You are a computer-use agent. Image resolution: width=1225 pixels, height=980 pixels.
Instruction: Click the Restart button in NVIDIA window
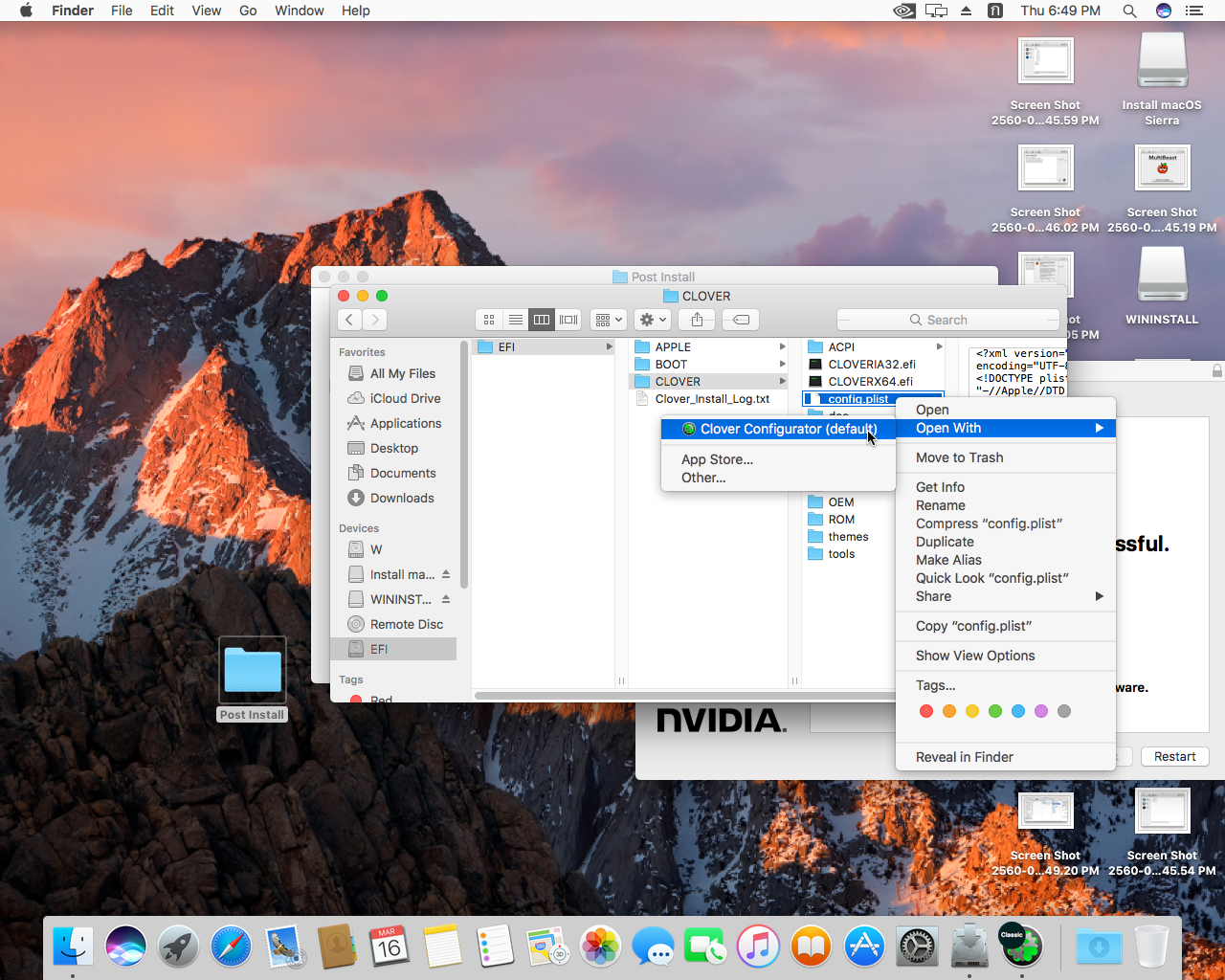pyautogui.click(x=1174, y=756)
